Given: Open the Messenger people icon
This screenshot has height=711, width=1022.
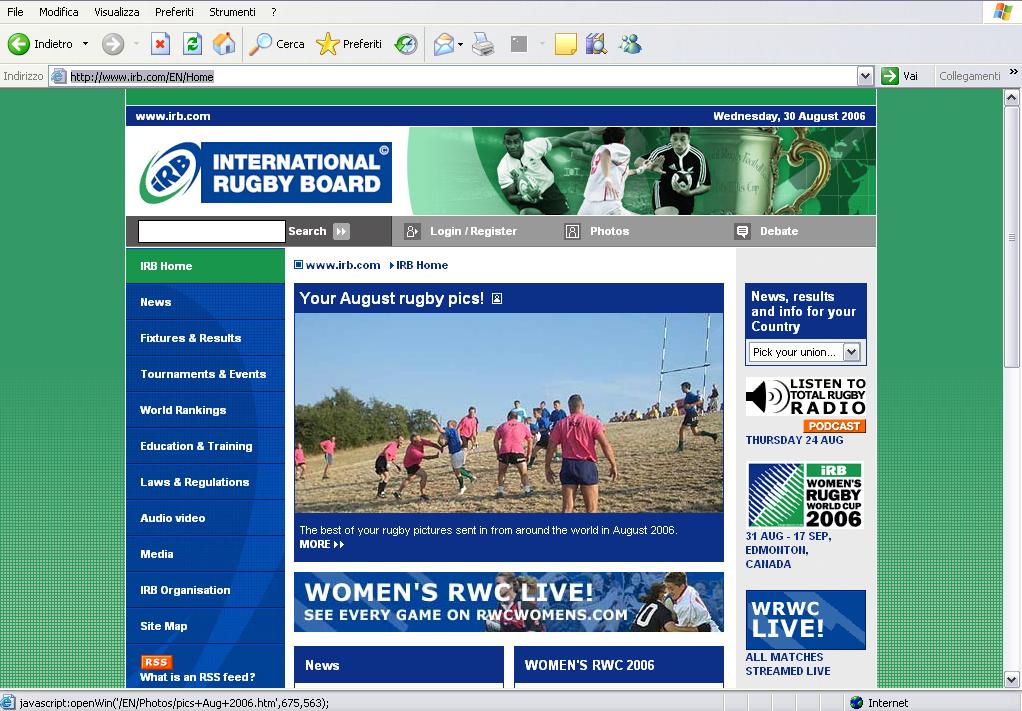Looking at the screenshot, I should pos(630,44).
